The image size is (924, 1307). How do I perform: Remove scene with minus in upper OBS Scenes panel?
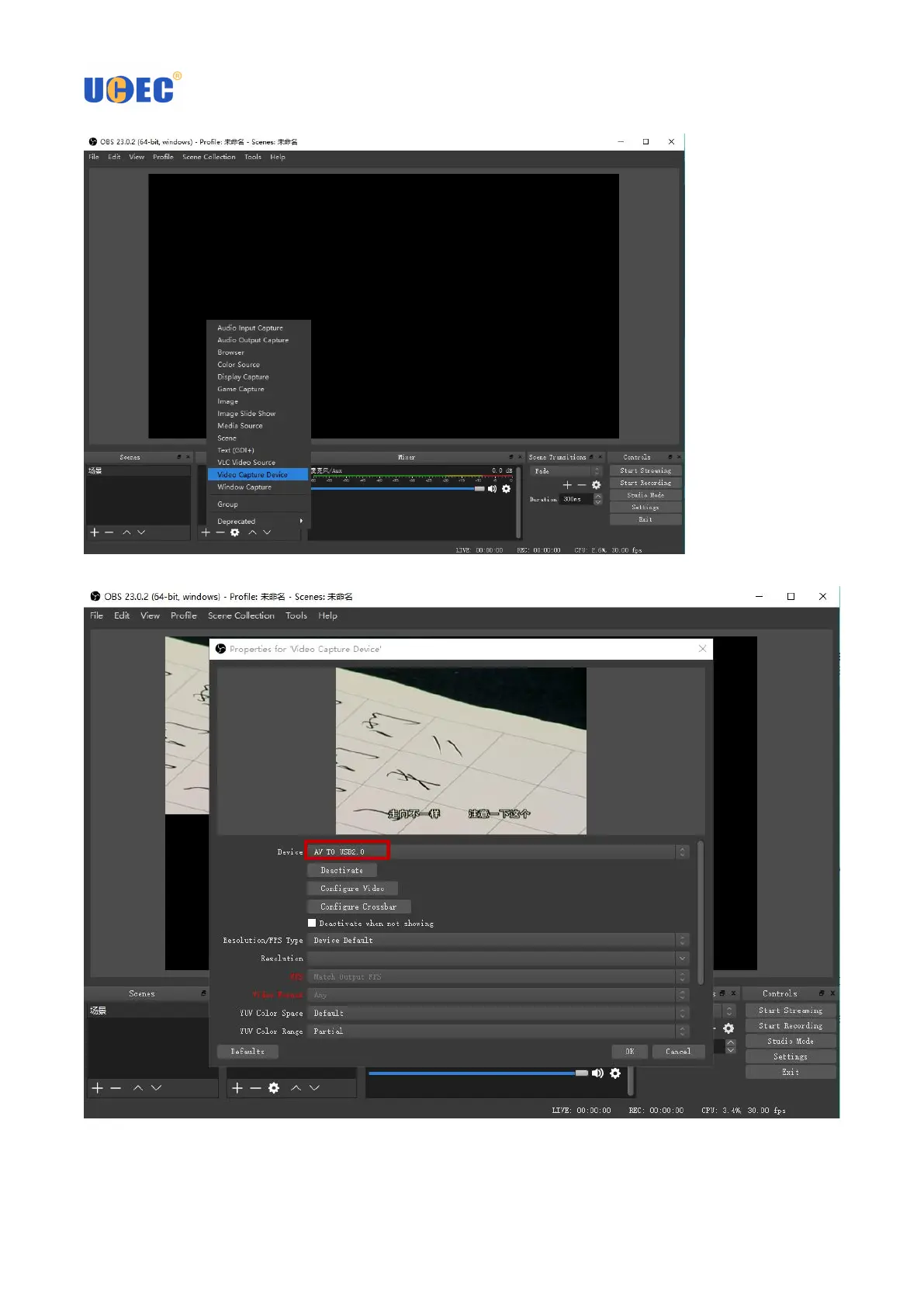(109, 532)
